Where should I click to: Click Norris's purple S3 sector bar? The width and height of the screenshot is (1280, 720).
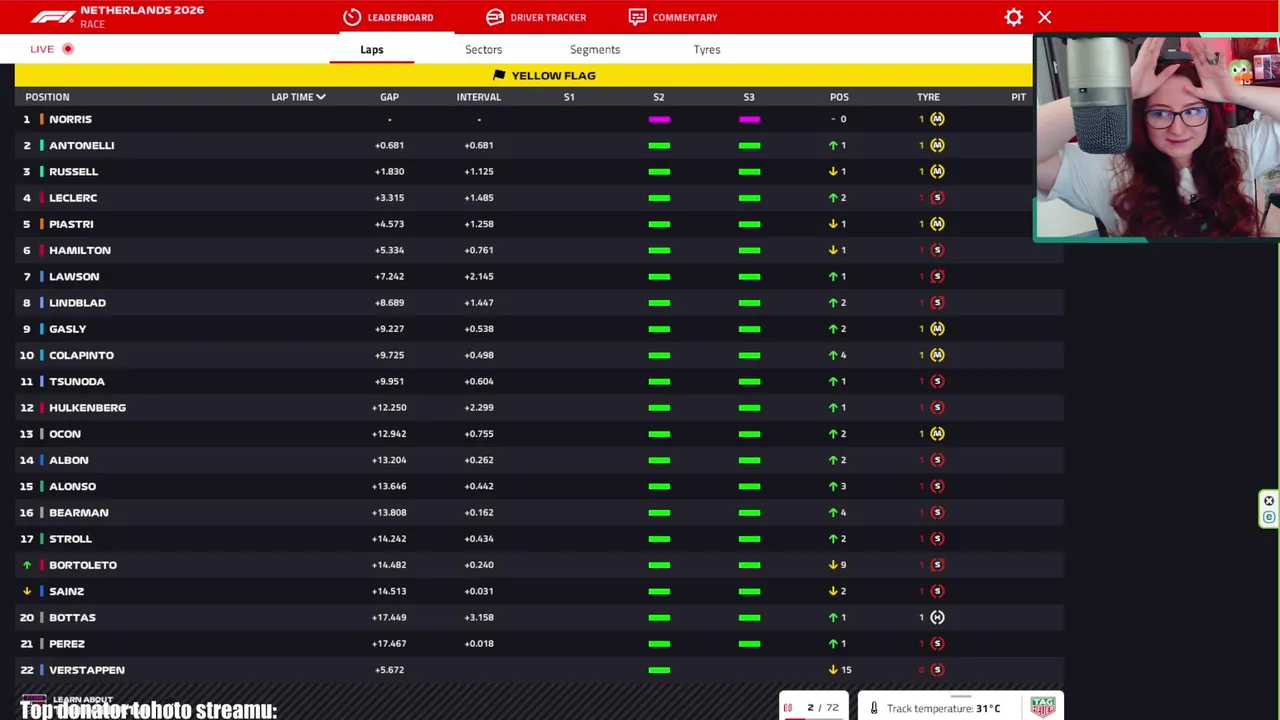tap(749, 119)
